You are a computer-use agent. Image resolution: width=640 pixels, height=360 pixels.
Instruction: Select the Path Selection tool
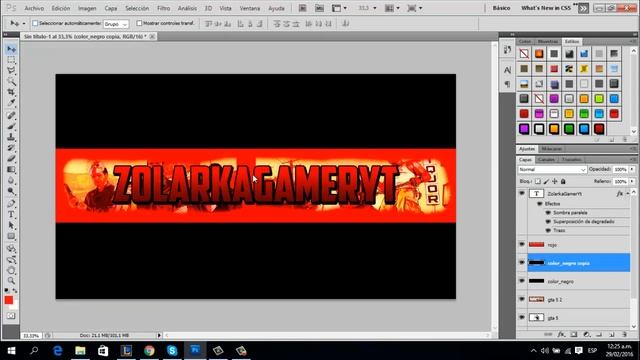[11, 225]
